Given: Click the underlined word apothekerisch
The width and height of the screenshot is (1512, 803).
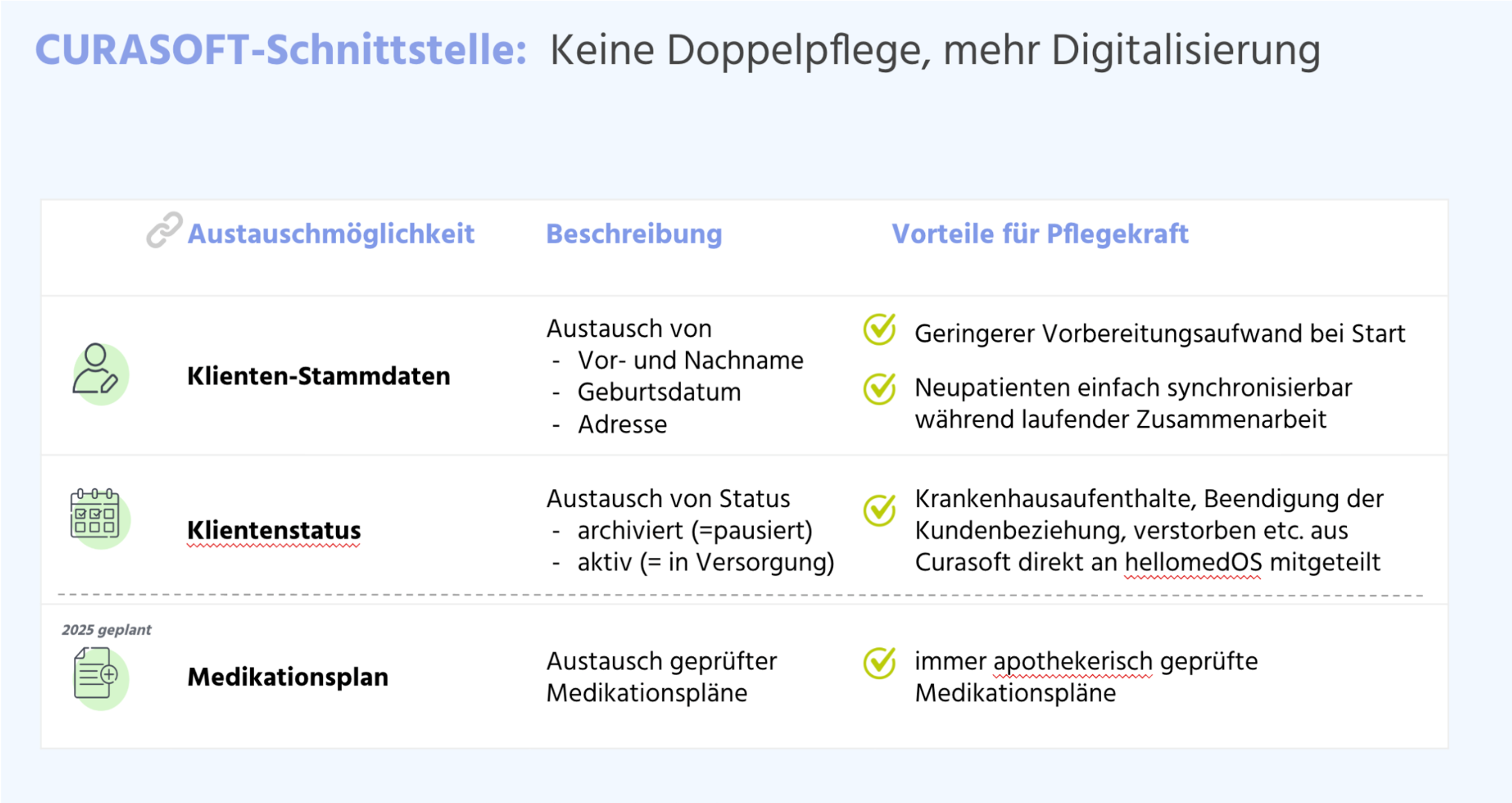Looking at the screenshot, I should click(x=1073, y=661).
